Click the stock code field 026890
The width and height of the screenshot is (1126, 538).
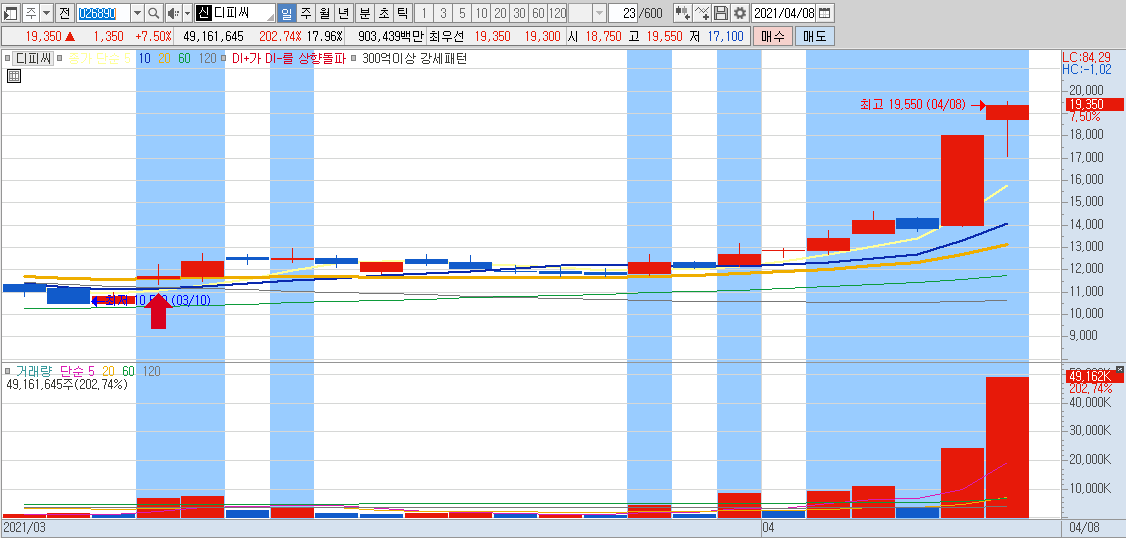[x=103, y=13]
